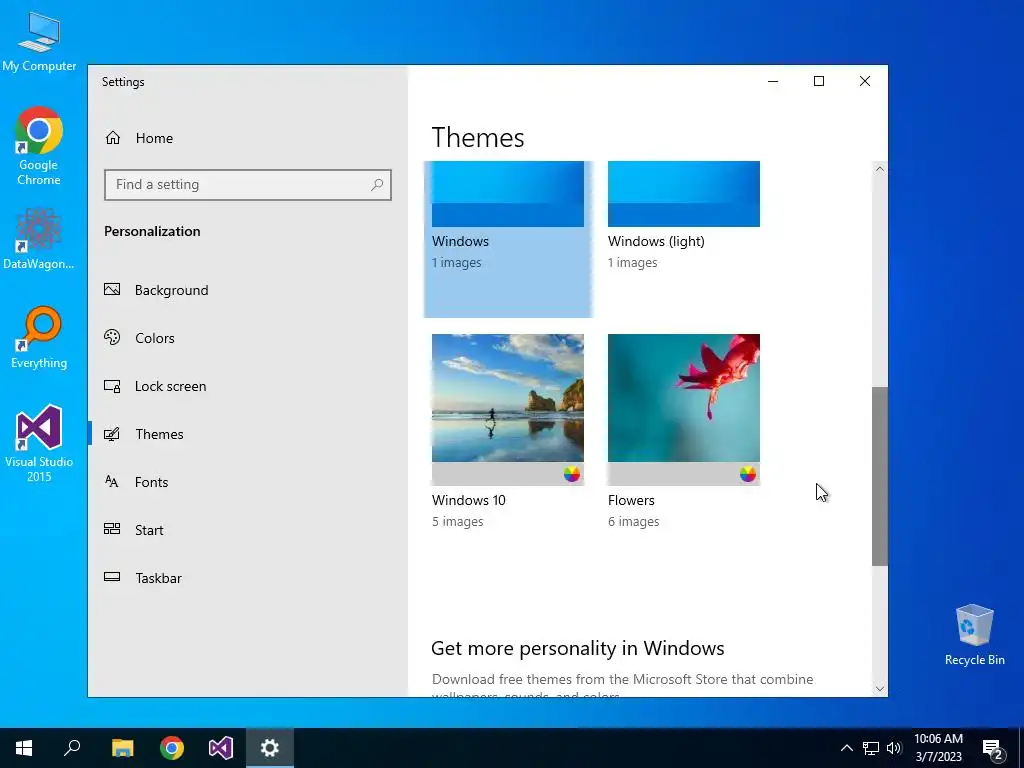Image resolution: width=1024 pixels, height=768 pixels.
Task: Go to Taskbar settings
Action: point(248,578)
